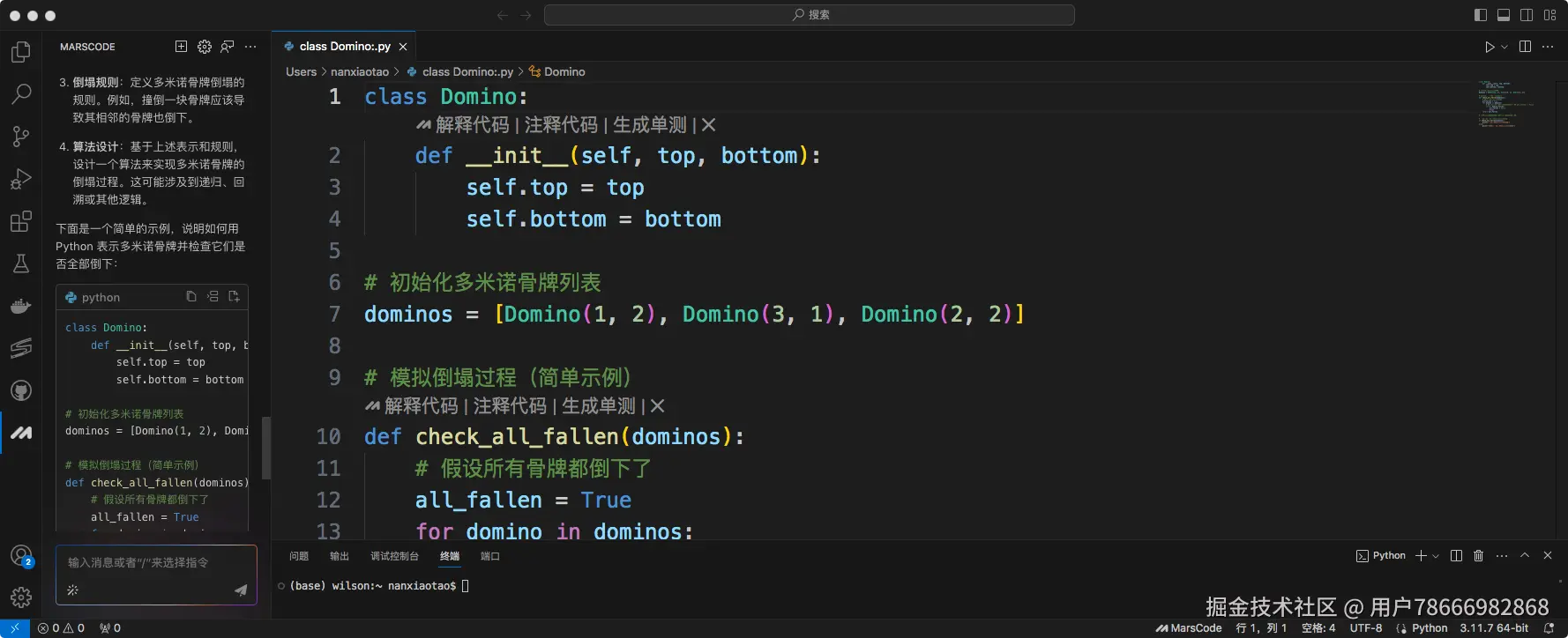The image size is (1568, 638).
Task: Open the Testing flask view
Action: point(21,263)
